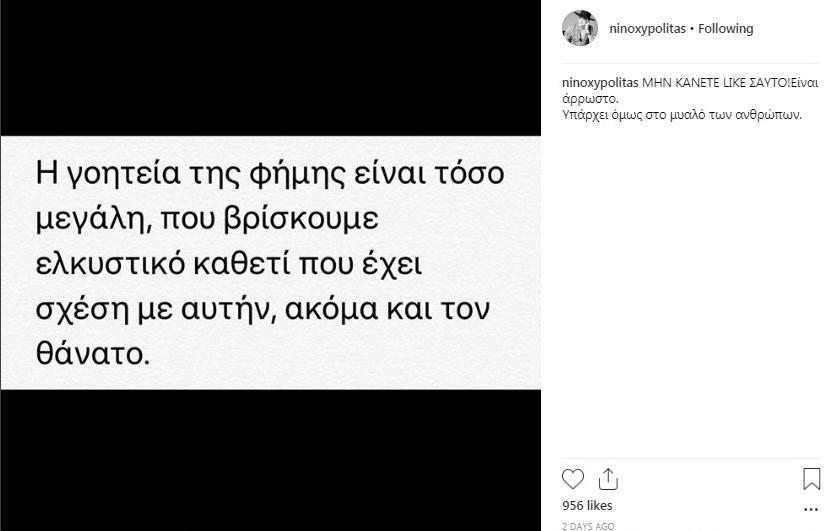The height and width of the screenshot is (531, 837).
Task: Click the second caption line beginning Υπάρχει
Action: [682, 115]
